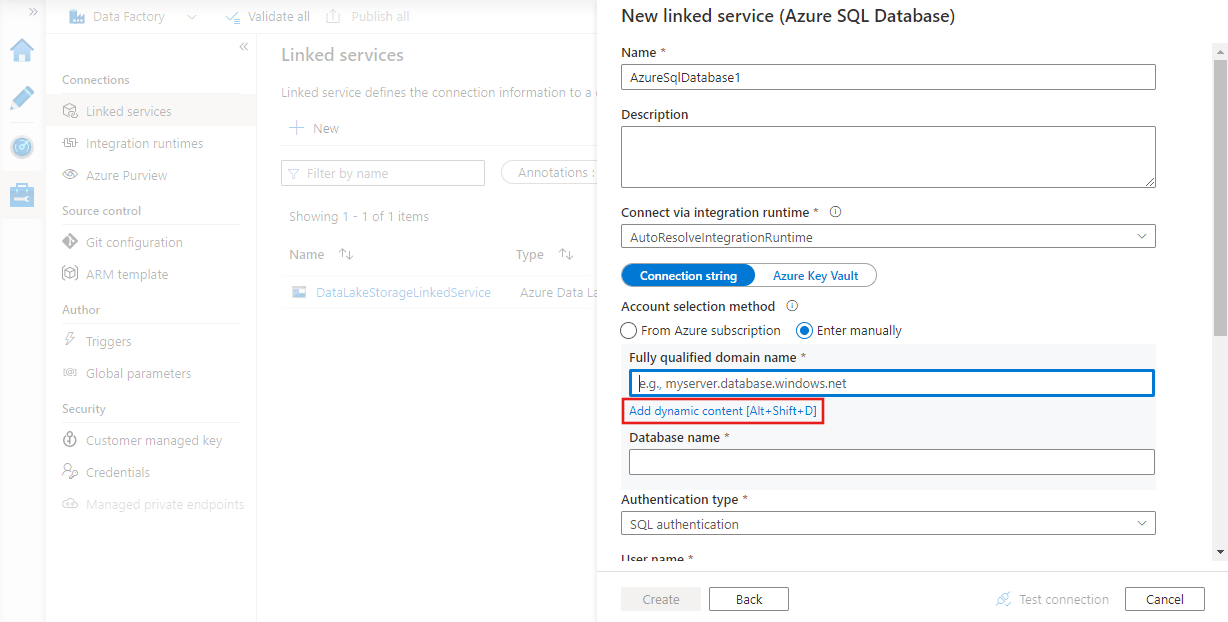Switch to the Azure Key Vault tab
The image size is (1228, 622).
pos(814,274)
